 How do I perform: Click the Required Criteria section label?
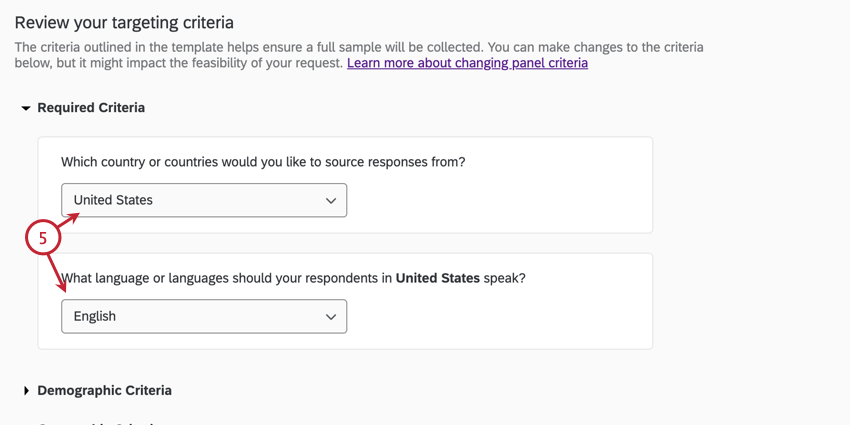91,108
